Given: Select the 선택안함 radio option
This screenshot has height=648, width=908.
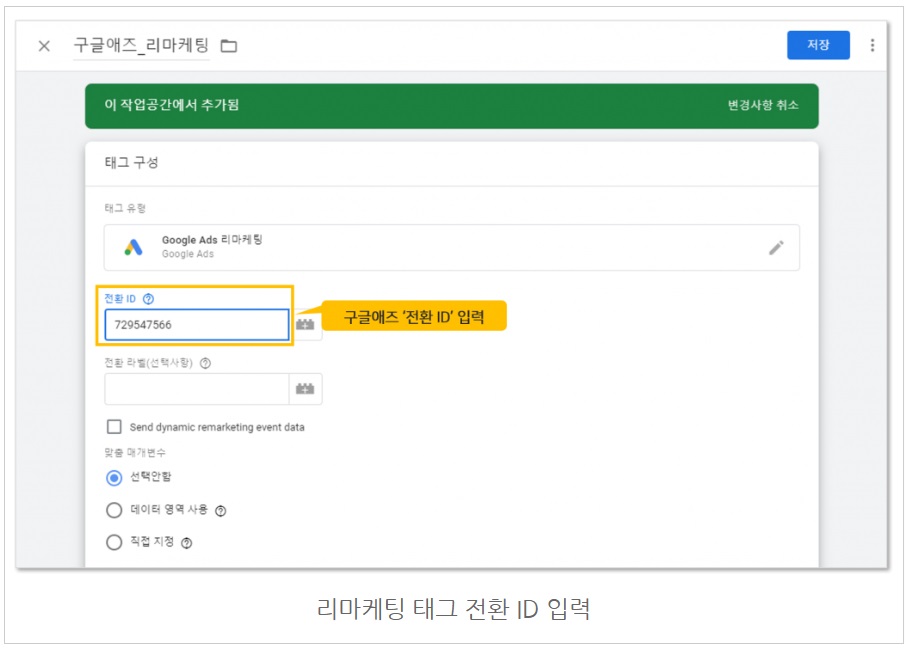Looking at the screenshot, I should click(114, 478).
